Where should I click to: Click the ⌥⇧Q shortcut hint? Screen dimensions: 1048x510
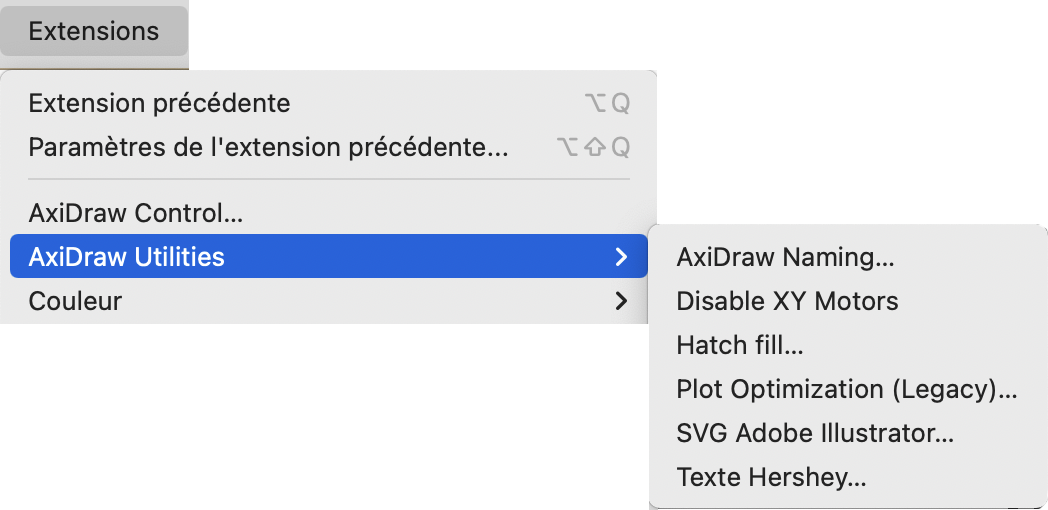pyautogui.click(x=593, y=148)
